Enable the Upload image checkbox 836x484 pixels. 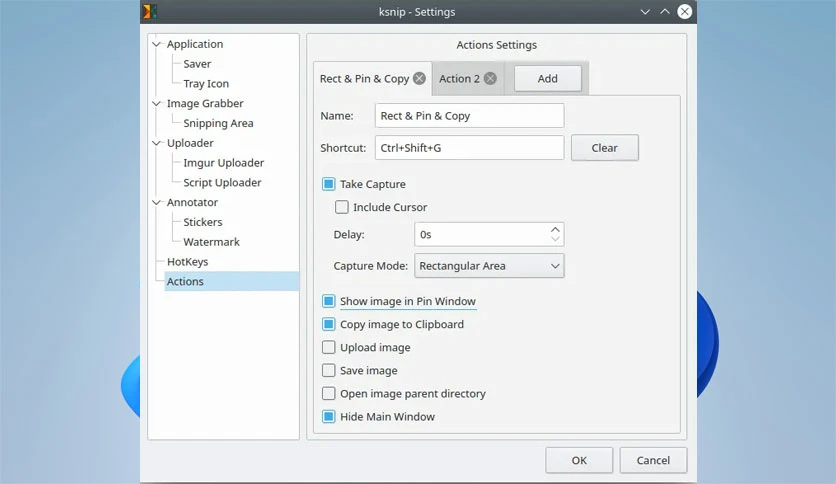328,348
